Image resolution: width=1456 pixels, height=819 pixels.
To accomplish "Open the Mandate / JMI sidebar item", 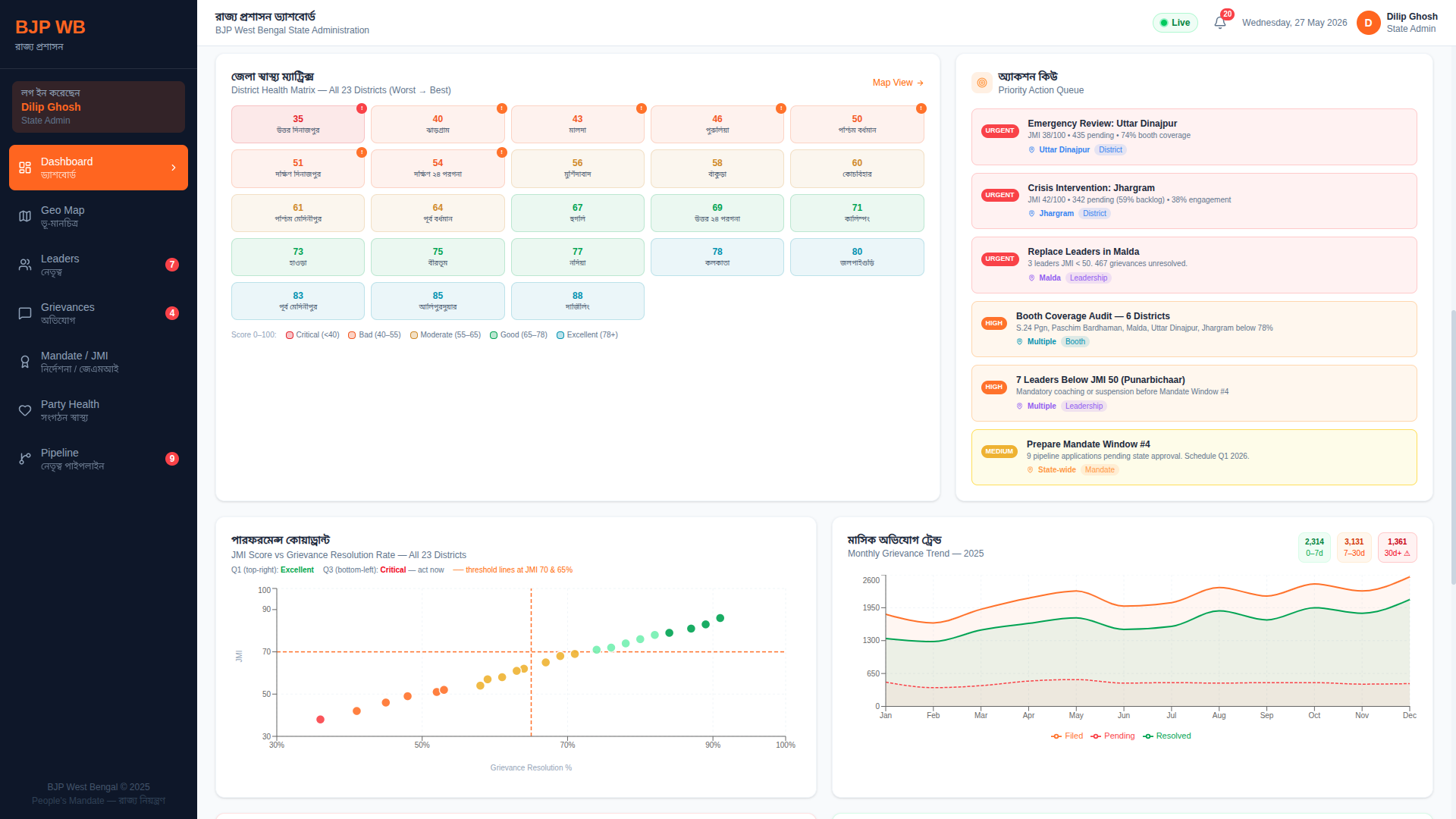I will (99, 362).
